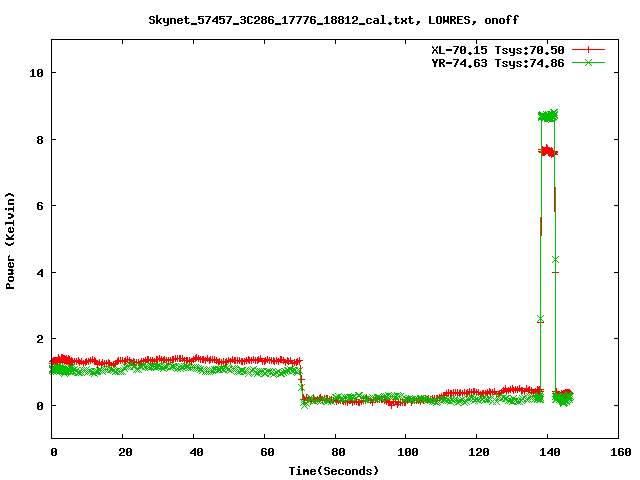Click x-axis tick label 80

click(338, 452)
